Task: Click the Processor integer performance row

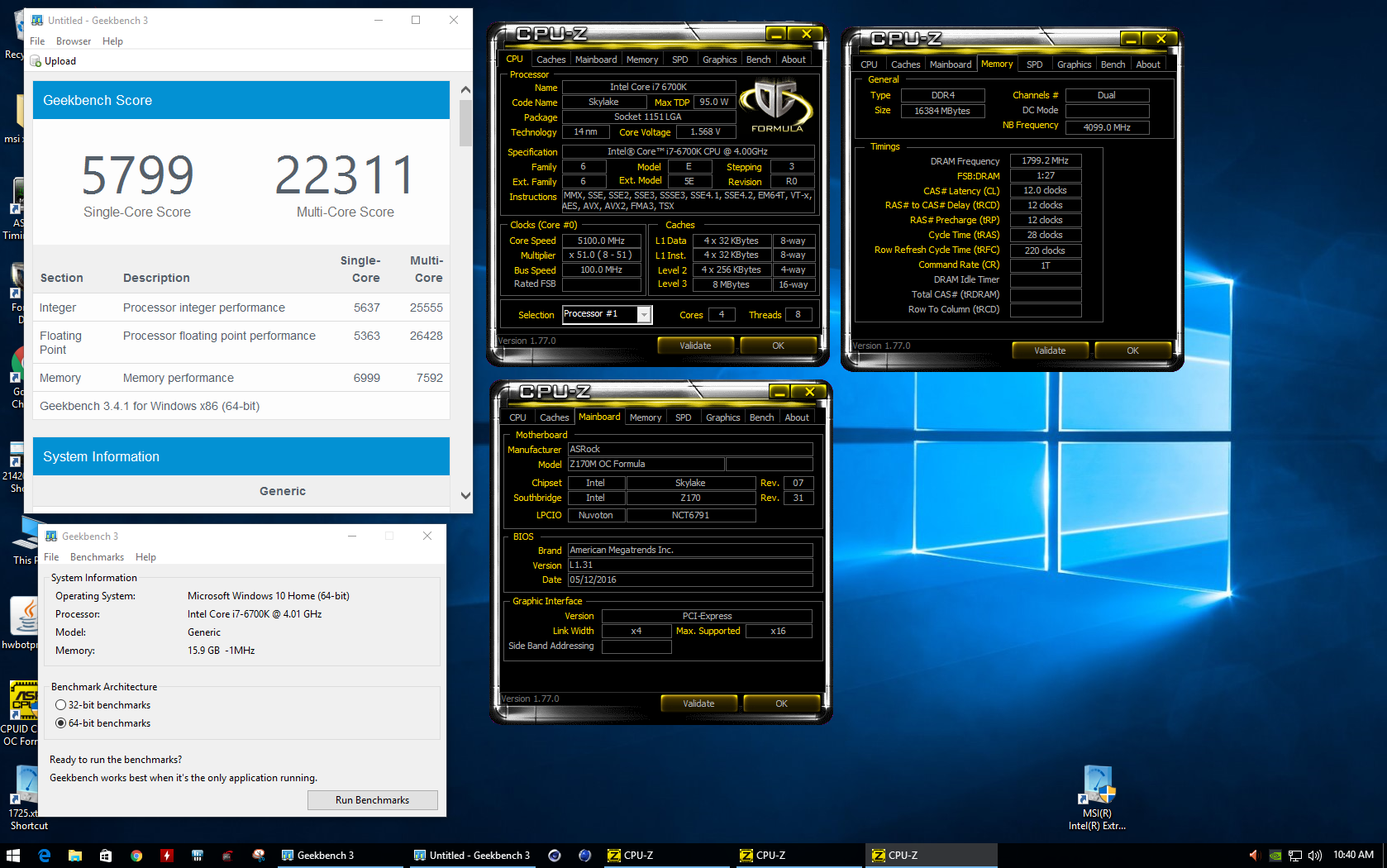Action: coord(241,308)
